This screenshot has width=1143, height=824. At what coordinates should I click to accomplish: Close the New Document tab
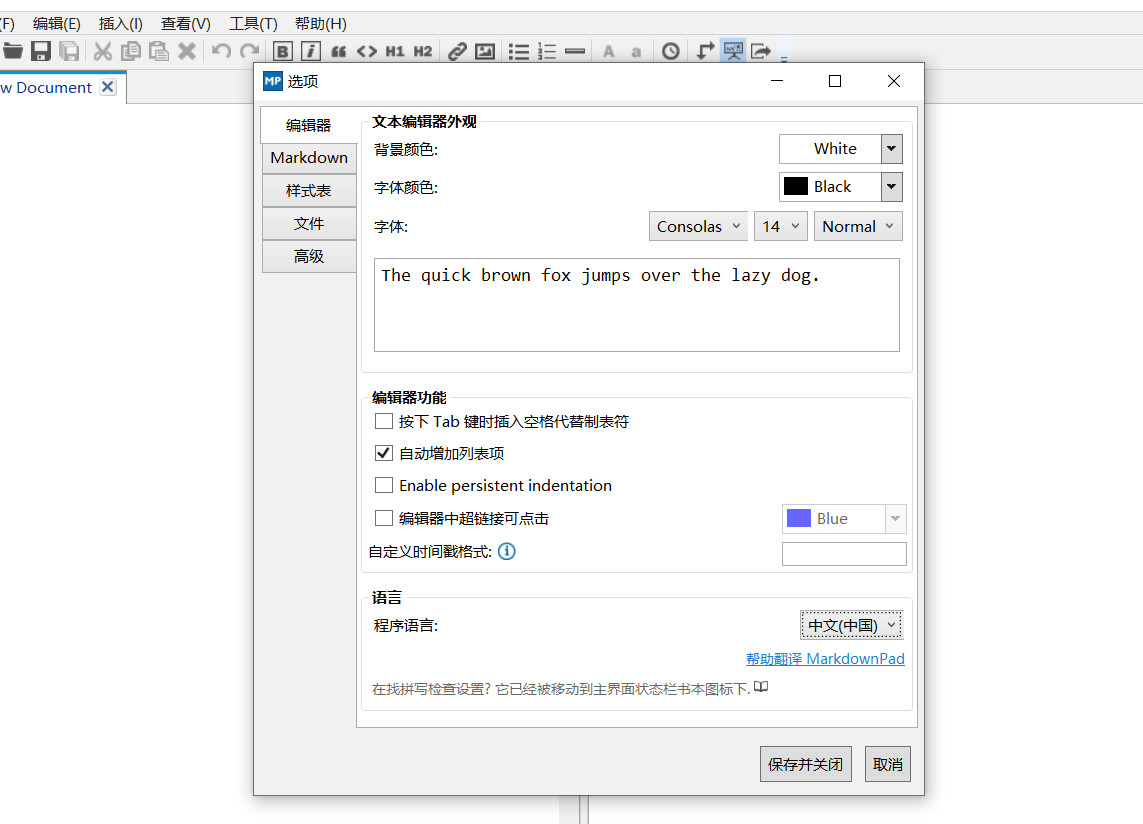click(108, 87)
